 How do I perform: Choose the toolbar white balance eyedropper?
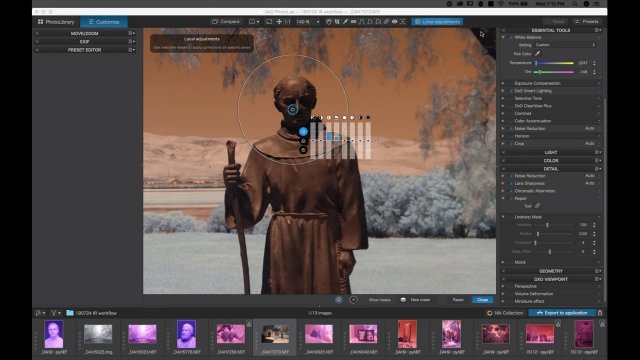click(x=345, y=22)
